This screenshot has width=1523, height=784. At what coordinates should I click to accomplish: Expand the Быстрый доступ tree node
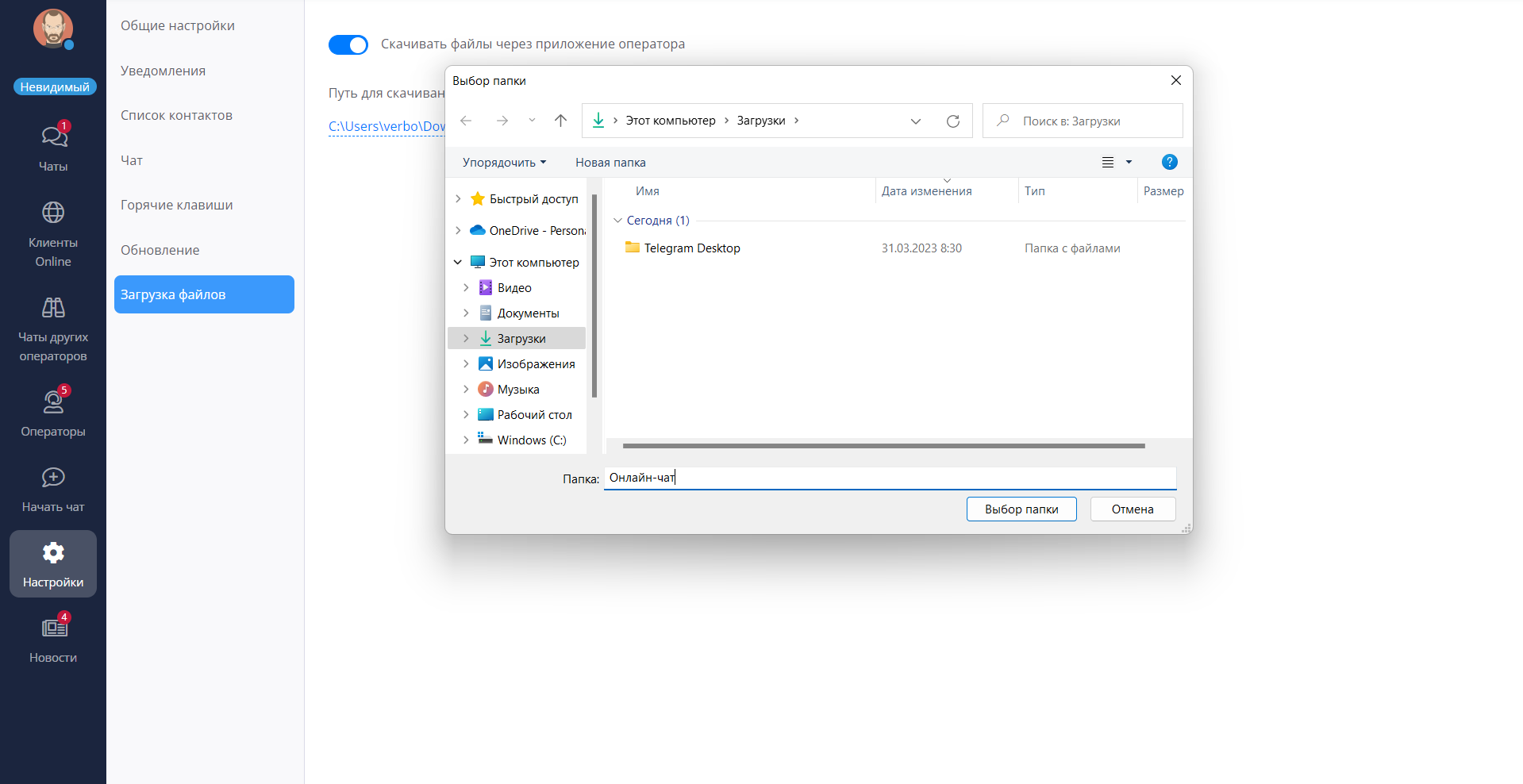pos(458,199)
